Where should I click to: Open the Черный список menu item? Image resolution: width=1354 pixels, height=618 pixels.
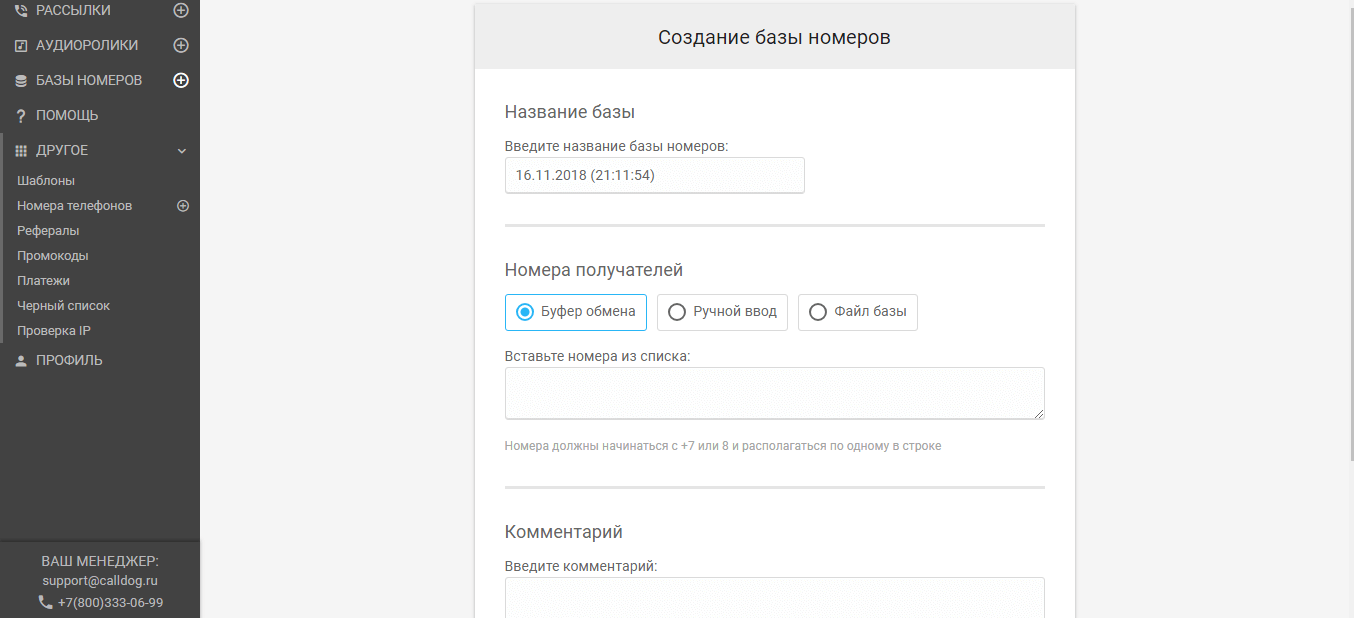click(x=63, y=306)
